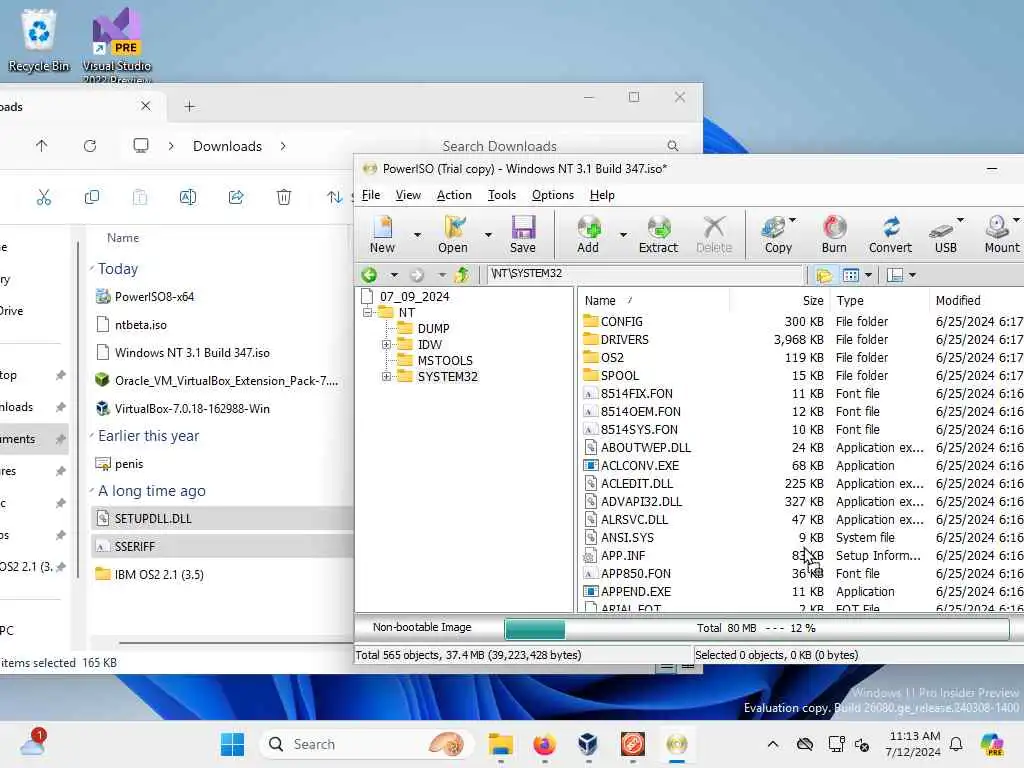
Task: Open VirtualBox from the taskbar
Action: point(588,744)
